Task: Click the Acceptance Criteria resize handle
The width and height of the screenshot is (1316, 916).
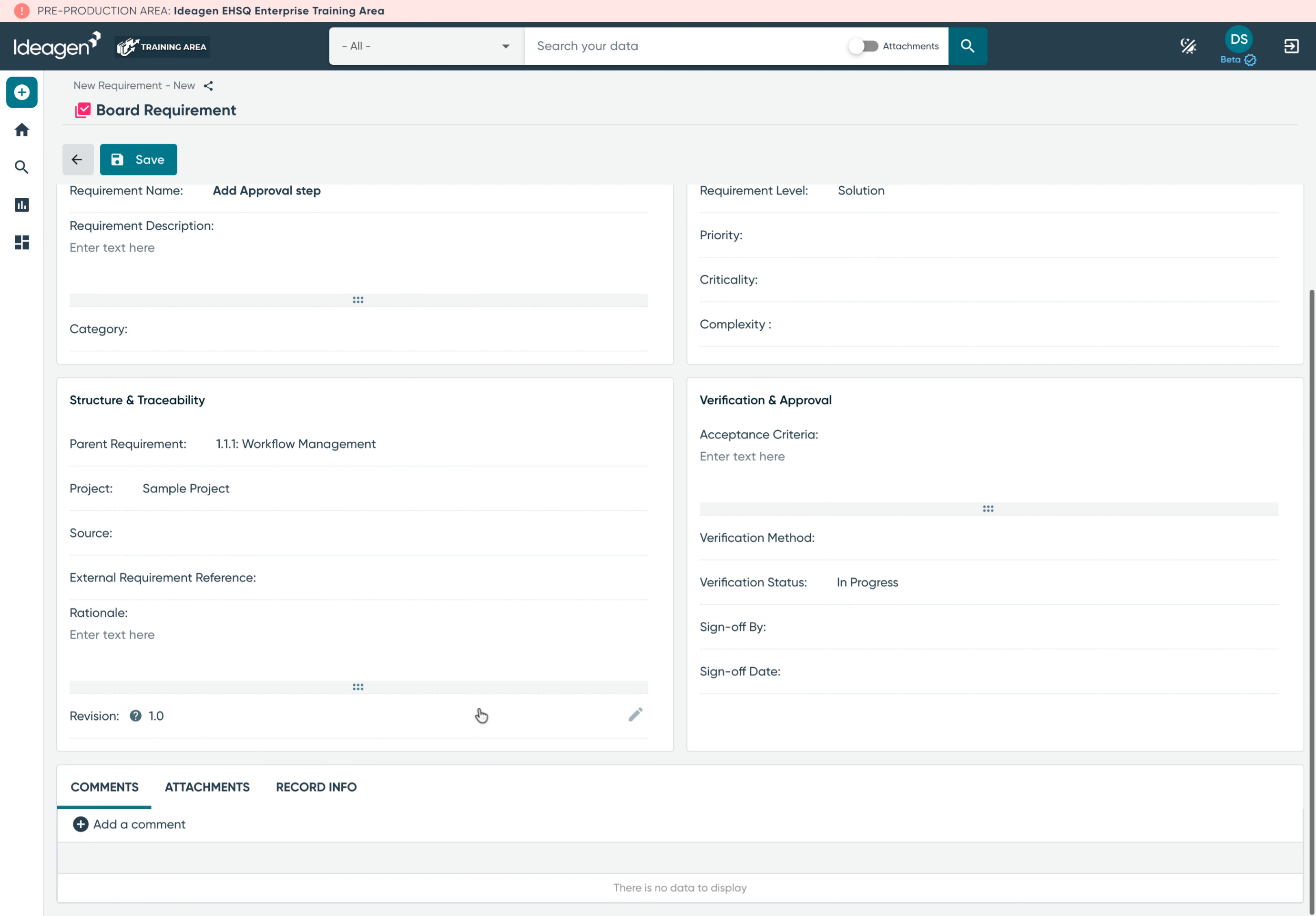Action: pyautogui.click(x=989, y=509)
